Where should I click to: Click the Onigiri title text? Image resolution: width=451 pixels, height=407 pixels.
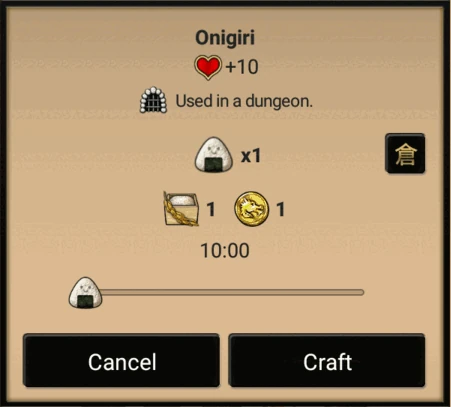(x=225, y=37)
